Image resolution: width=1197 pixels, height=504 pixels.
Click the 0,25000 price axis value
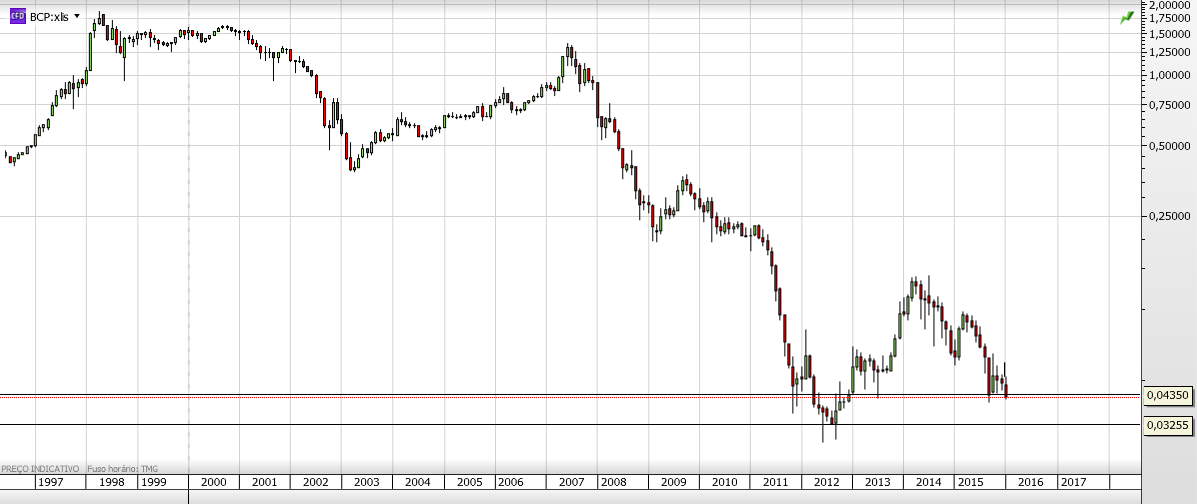(1169, 217)
